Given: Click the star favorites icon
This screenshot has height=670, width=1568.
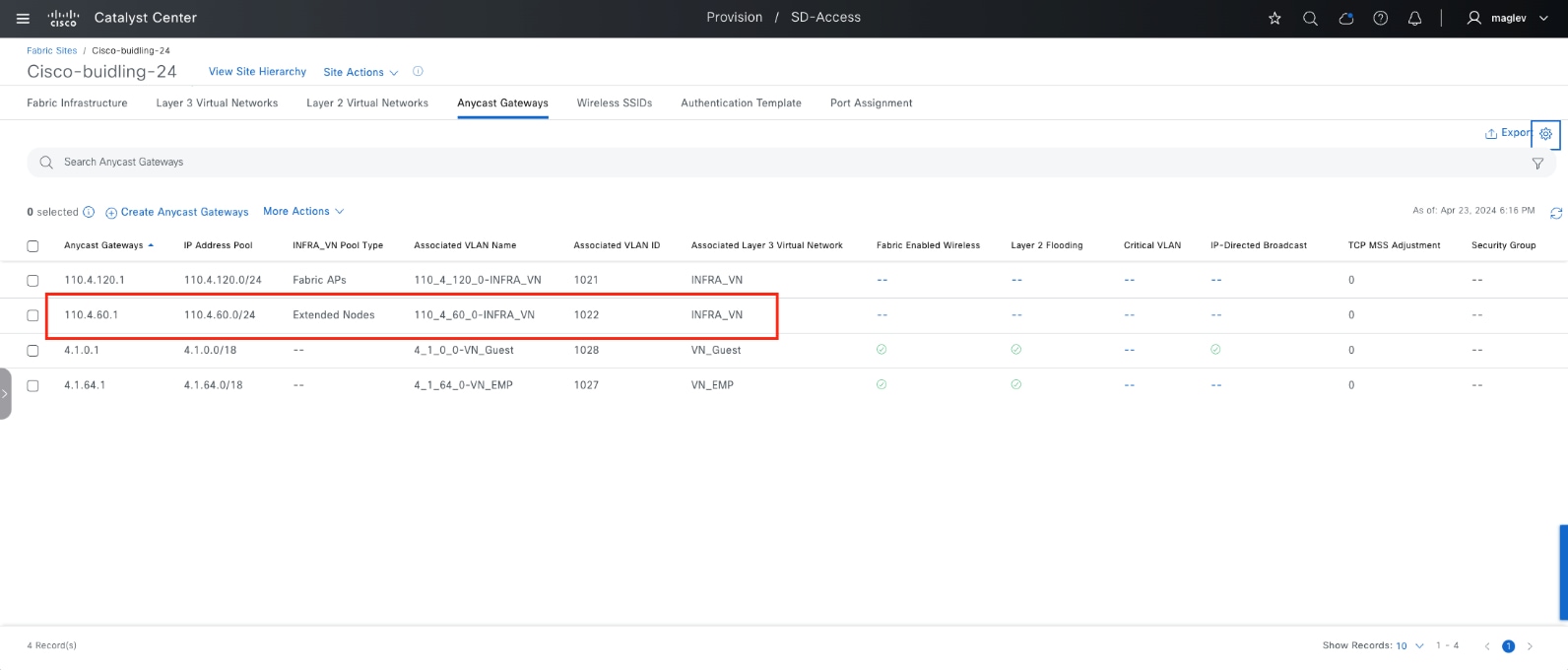Looking at the screenshot, I should pyautogui.click(x=1274, y=18).
